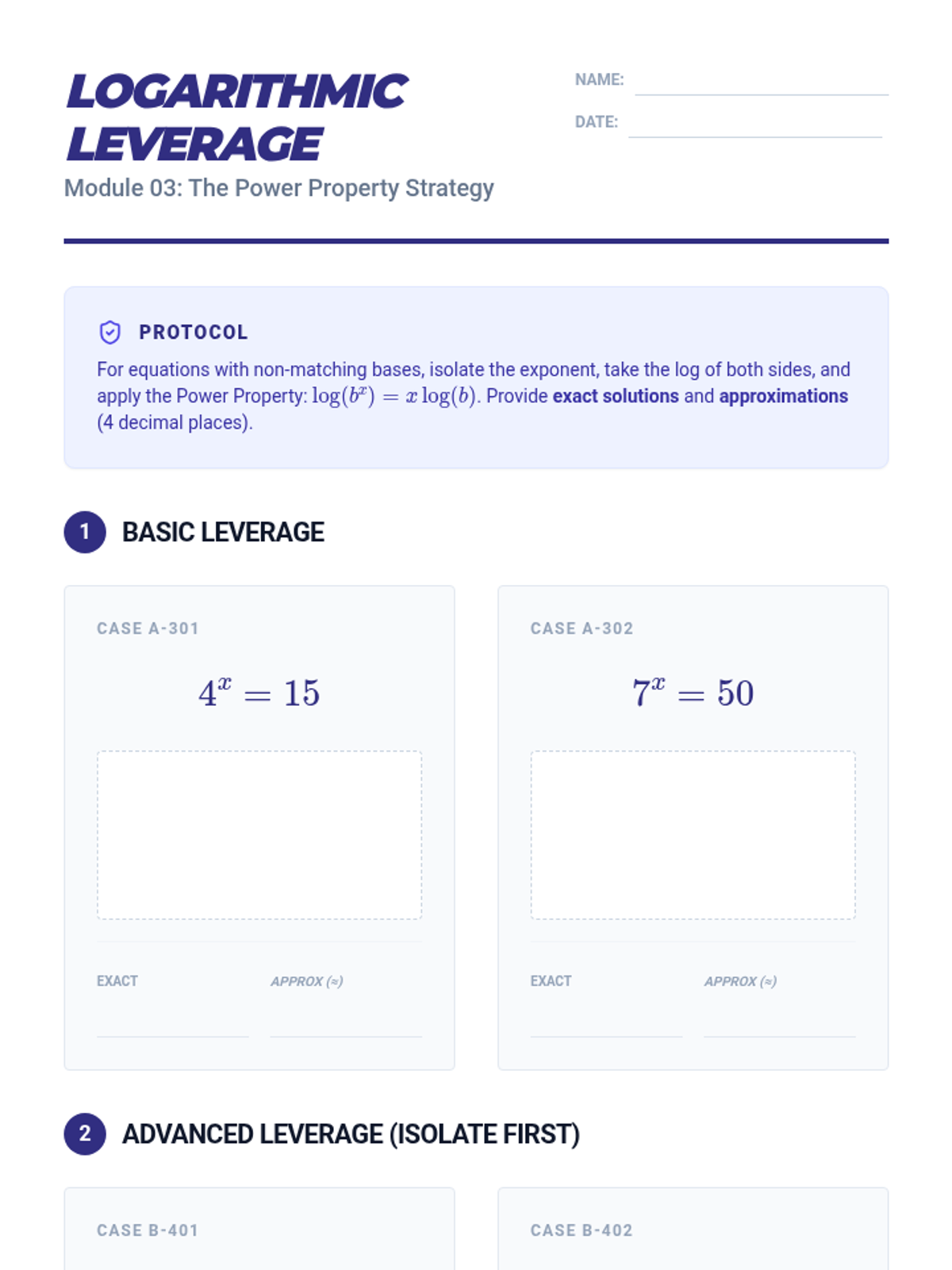This screenshot has width=952, height=1270.
Task: Click the work area under 4^x = 15
Action: pos(259,835)
